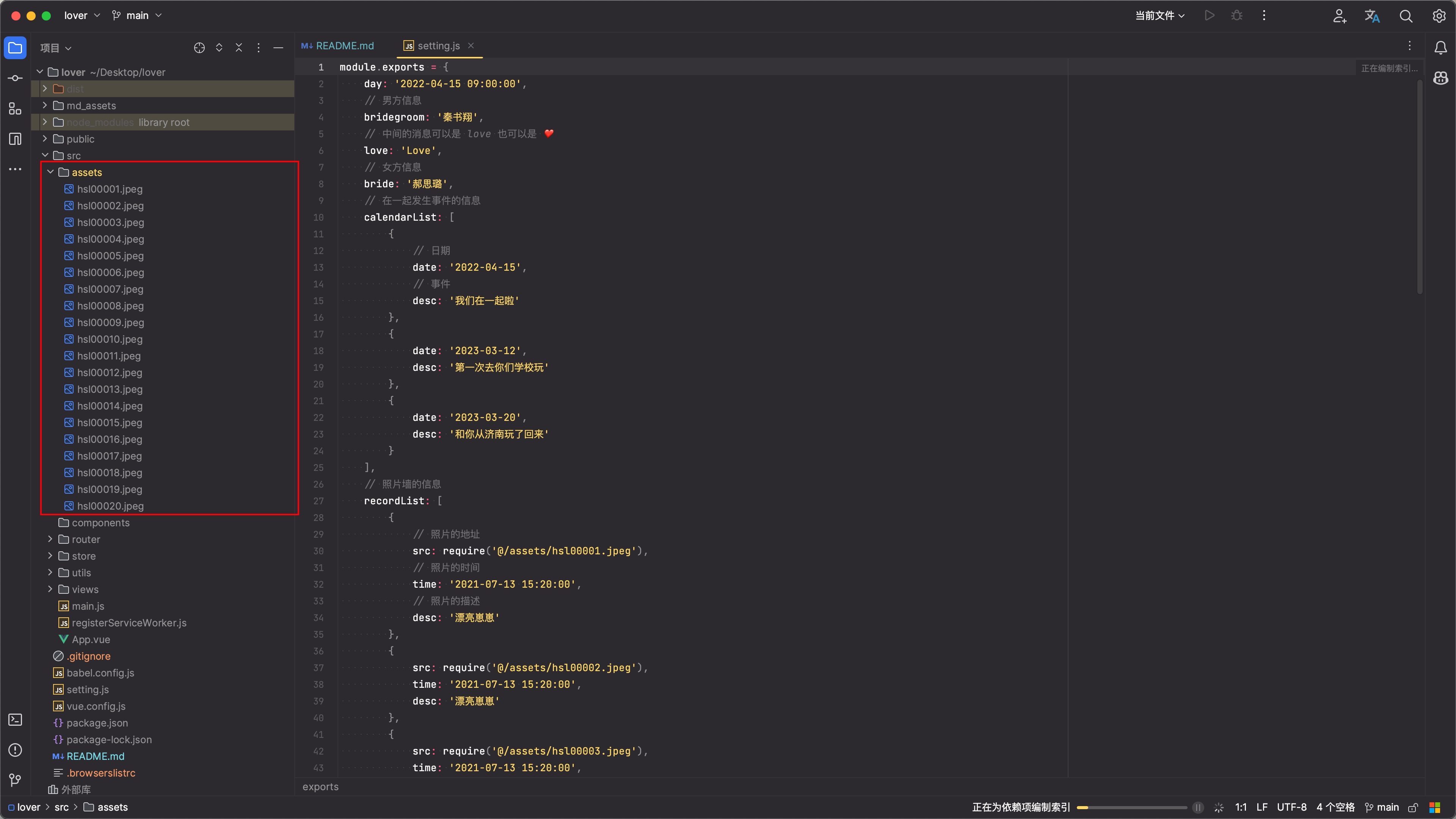Open the Translate plugin icon
The height and width of the screenshot is (819, 1456).
coord(1372,16)
